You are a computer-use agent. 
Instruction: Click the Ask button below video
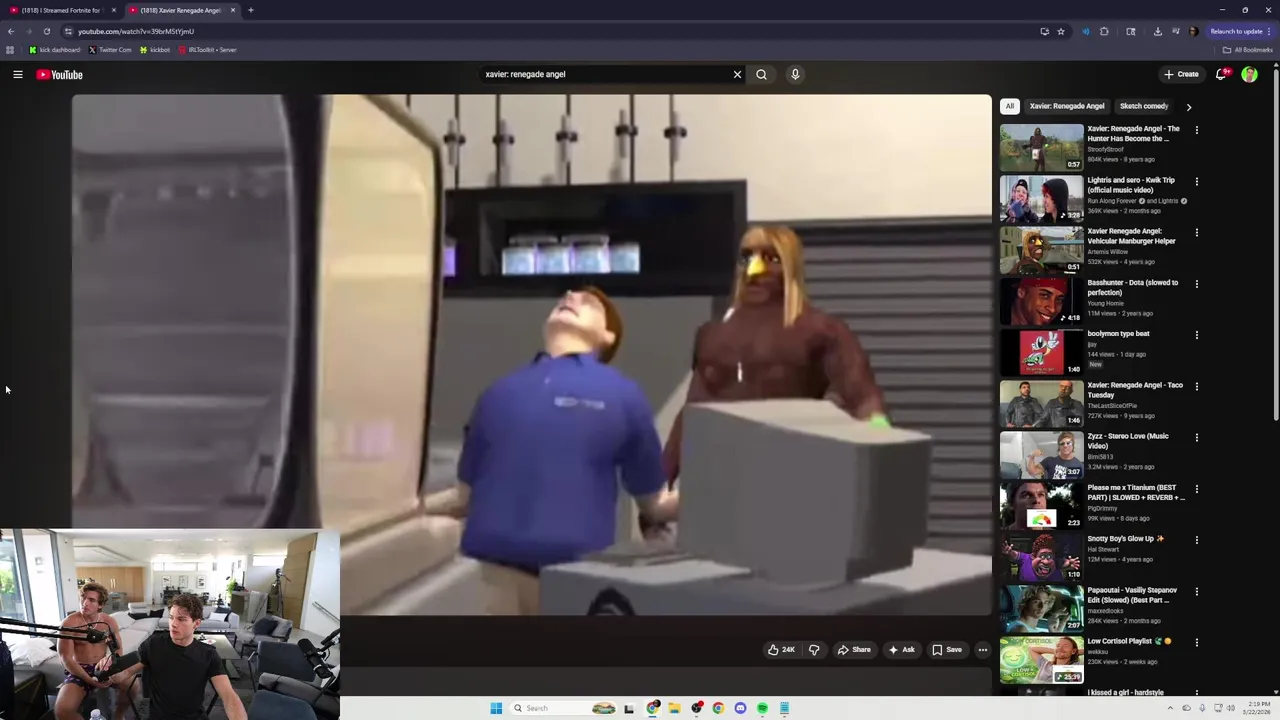coord(901,650)
